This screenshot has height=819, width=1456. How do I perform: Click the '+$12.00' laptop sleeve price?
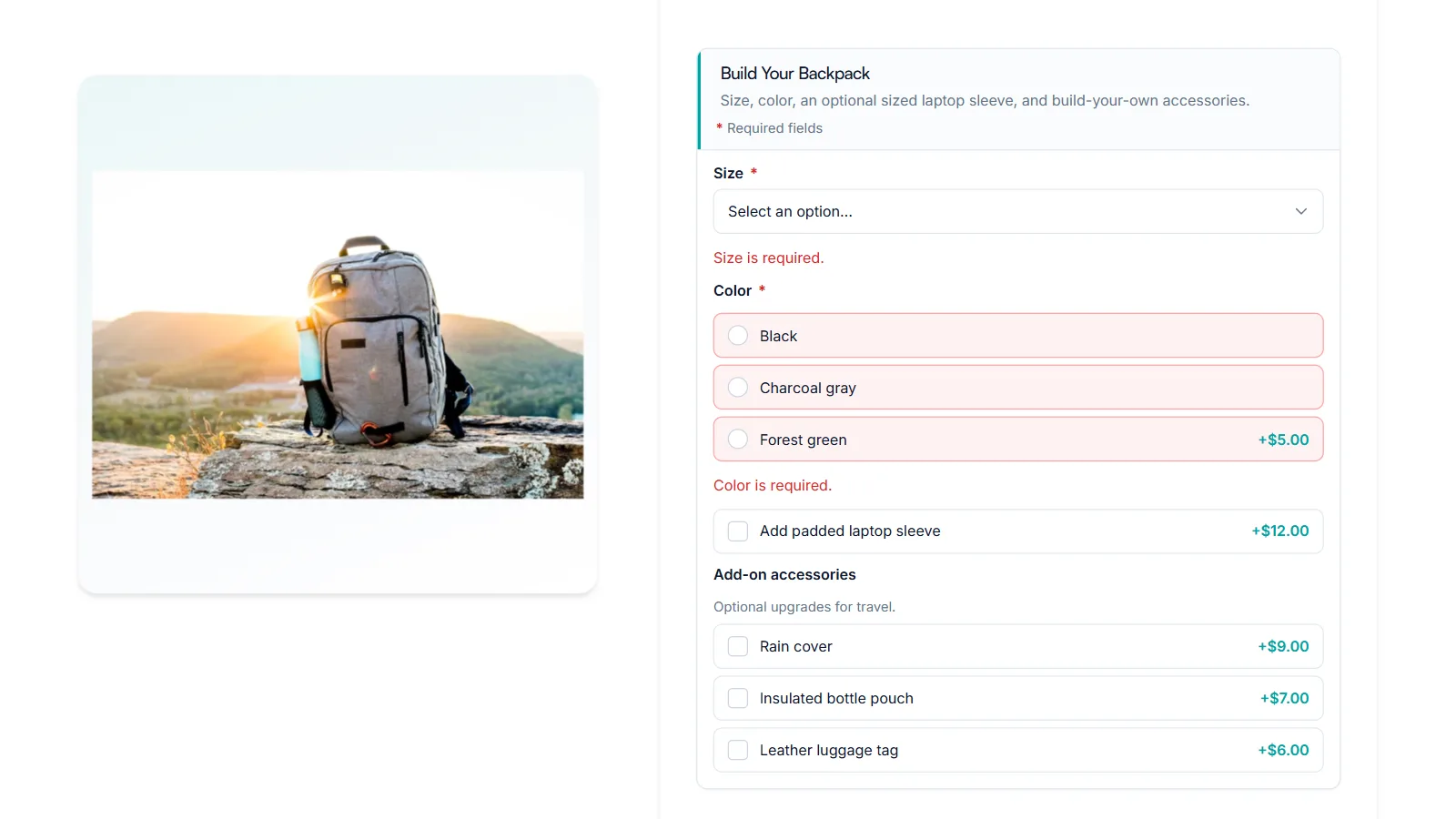[x=1280, y=531]
